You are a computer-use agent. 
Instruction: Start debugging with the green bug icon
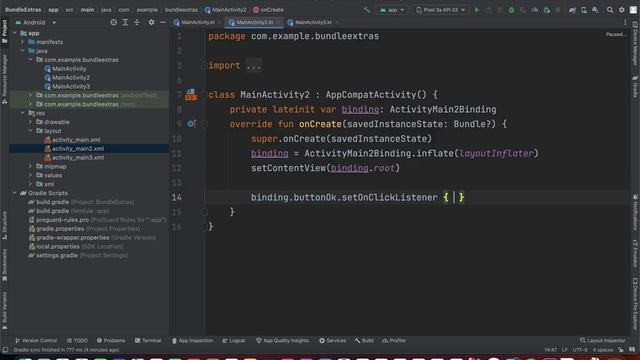pos(511,10)
